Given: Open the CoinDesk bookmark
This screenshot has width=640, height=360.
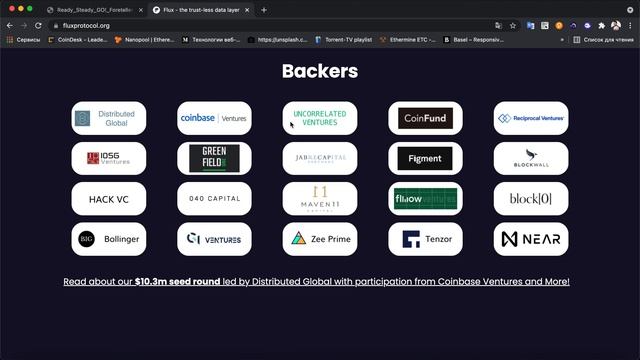Looking at the screenshot, I should (78, 40).
